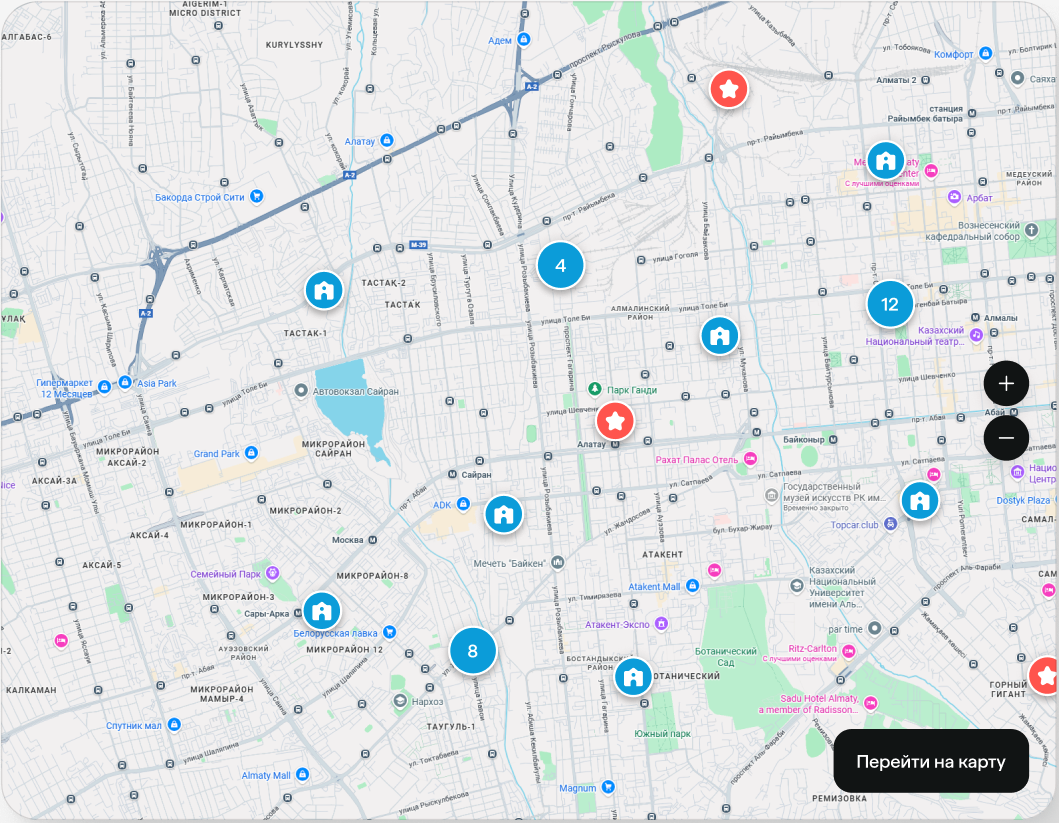Select the red star marker near Алатау metro
The height and width of the screenshot is (823, 1059).
pos(616,419)
